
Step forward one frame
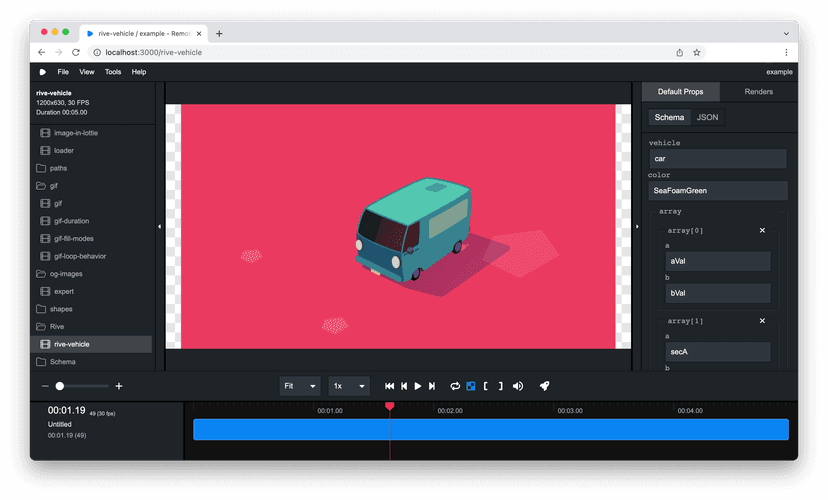coord(432,386)
